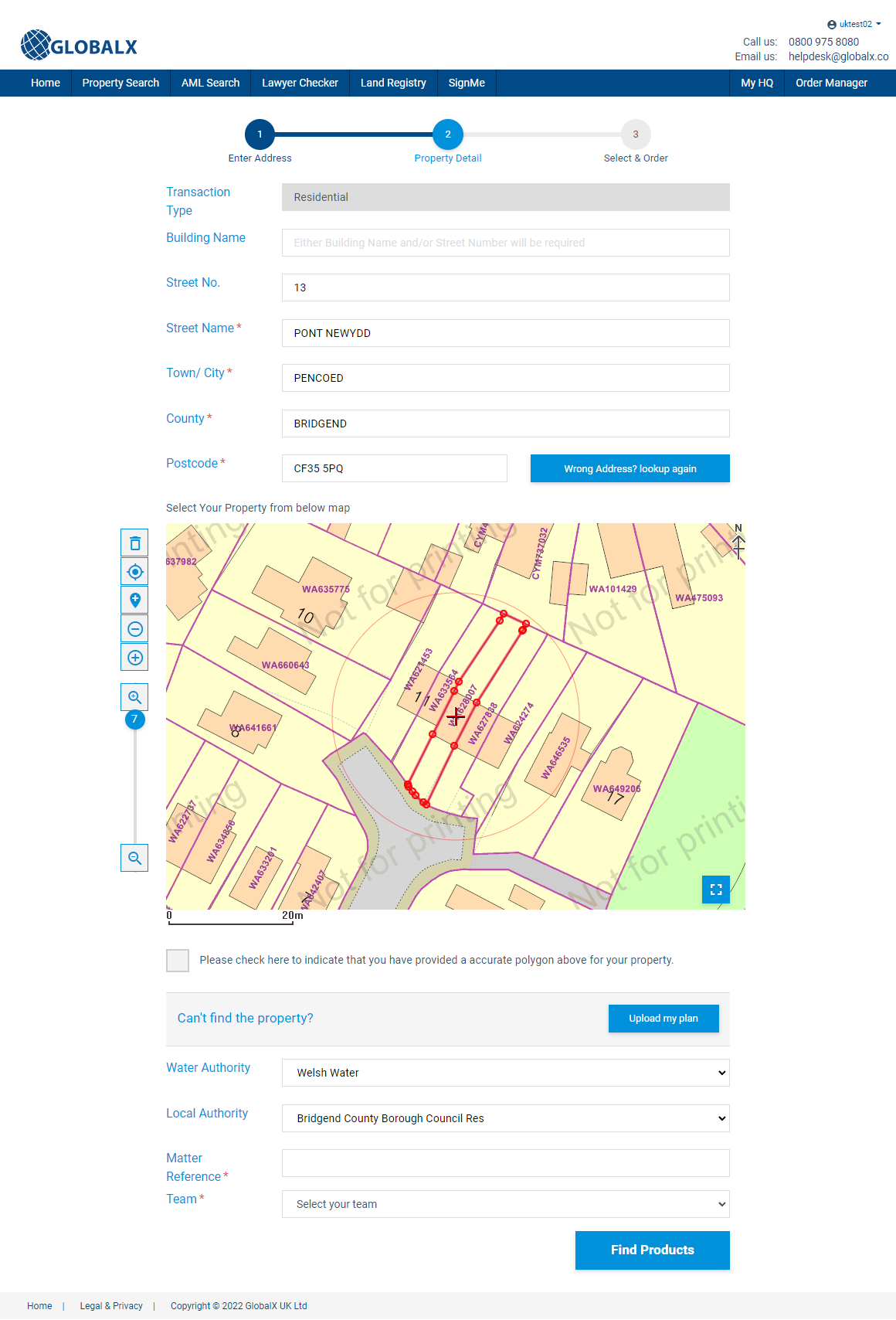This screenshot has height=1320, width=896.
Task: Click the Find Products button
Action: 653,1250
